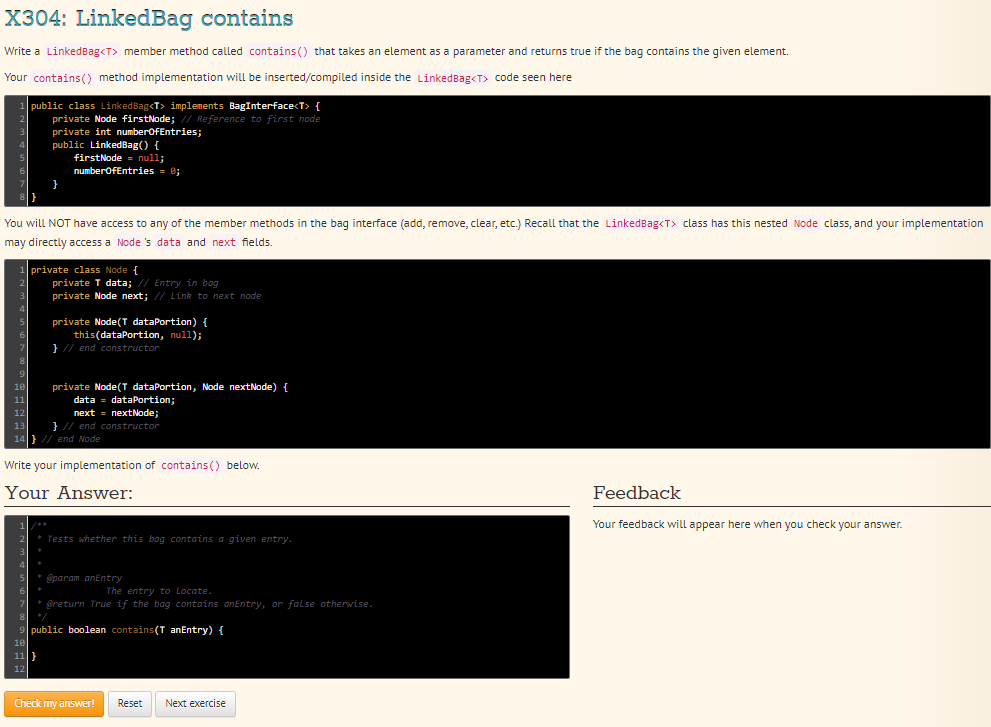Viewport: 991px width, 727px height.
Task: Click the highlighted contains() inline code text
Action: (277, 51)
